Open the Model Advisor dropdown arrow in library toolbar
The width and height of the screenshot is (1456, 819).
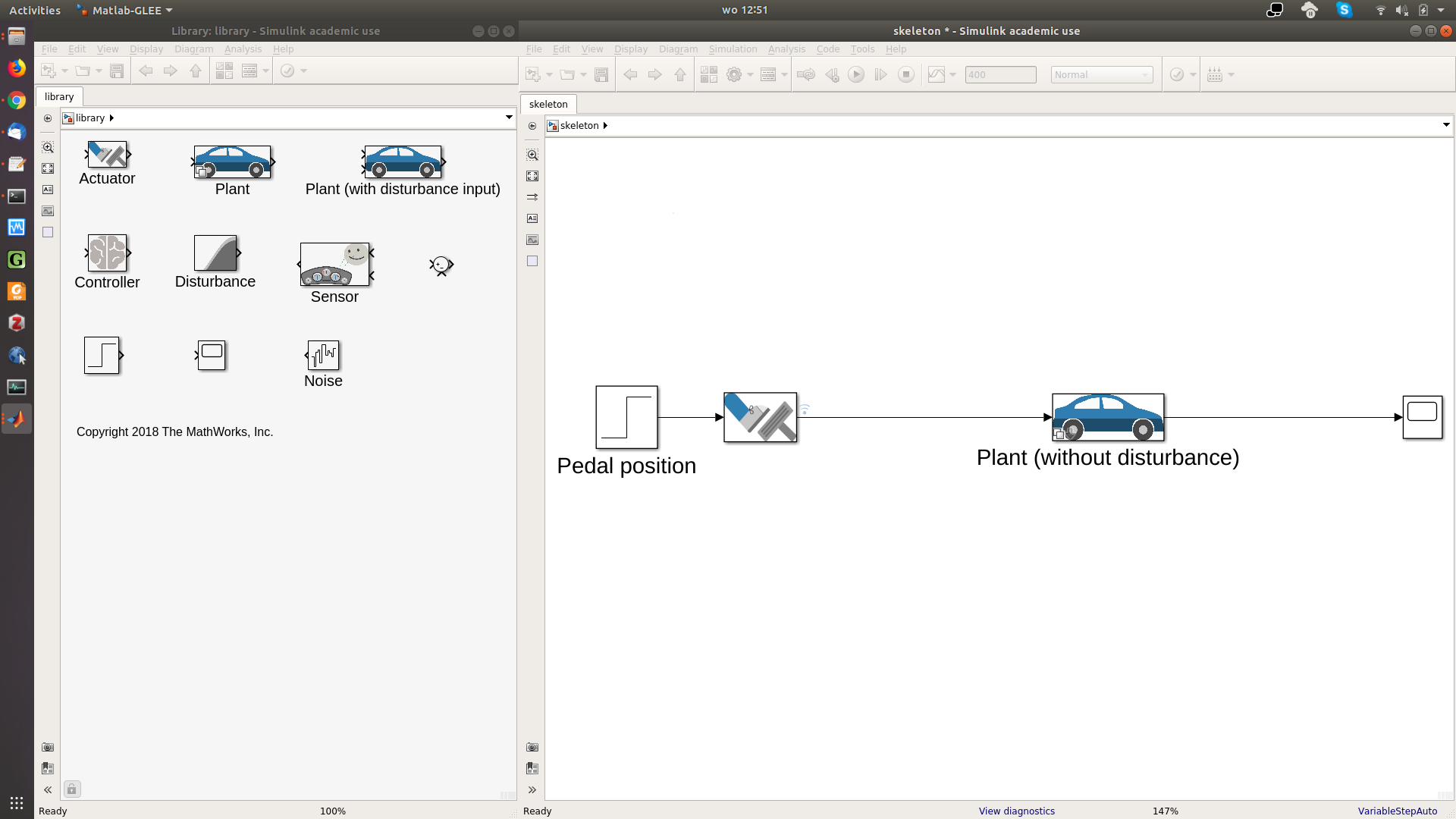point(303,71)
